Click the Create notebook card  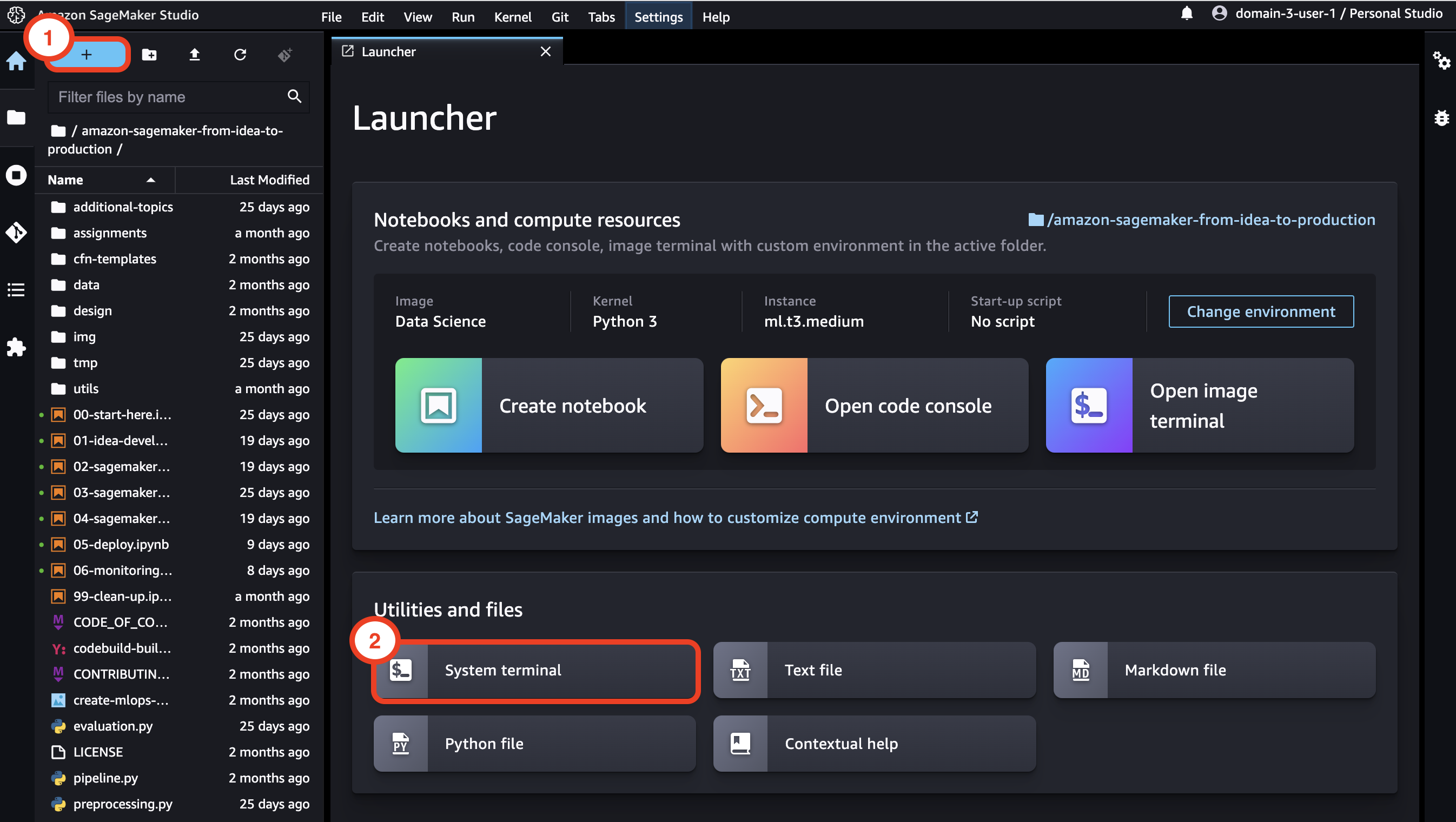(549, 405)
